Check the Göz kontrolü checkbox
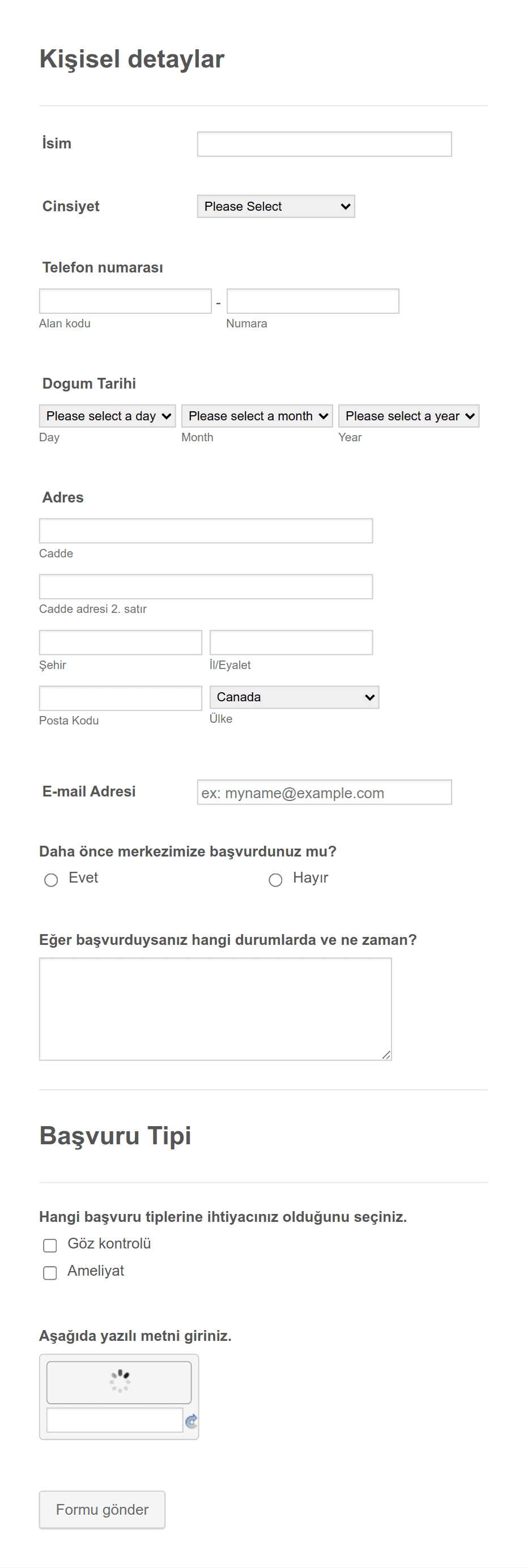This screenshot has height=1568, width=527. 50,1245
